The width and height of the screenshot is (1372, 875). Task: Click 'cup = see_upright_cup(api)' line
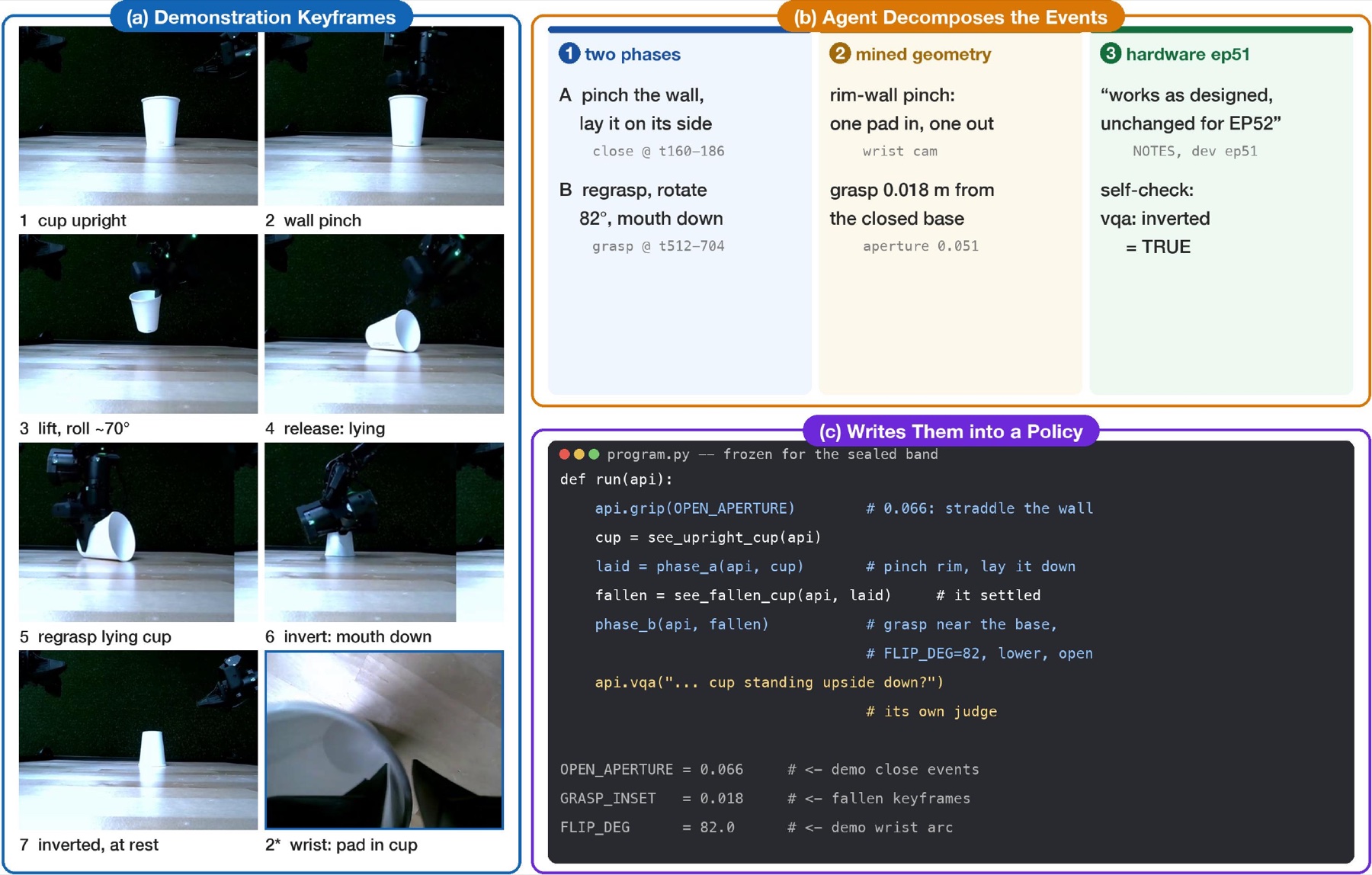click(708, 537)
